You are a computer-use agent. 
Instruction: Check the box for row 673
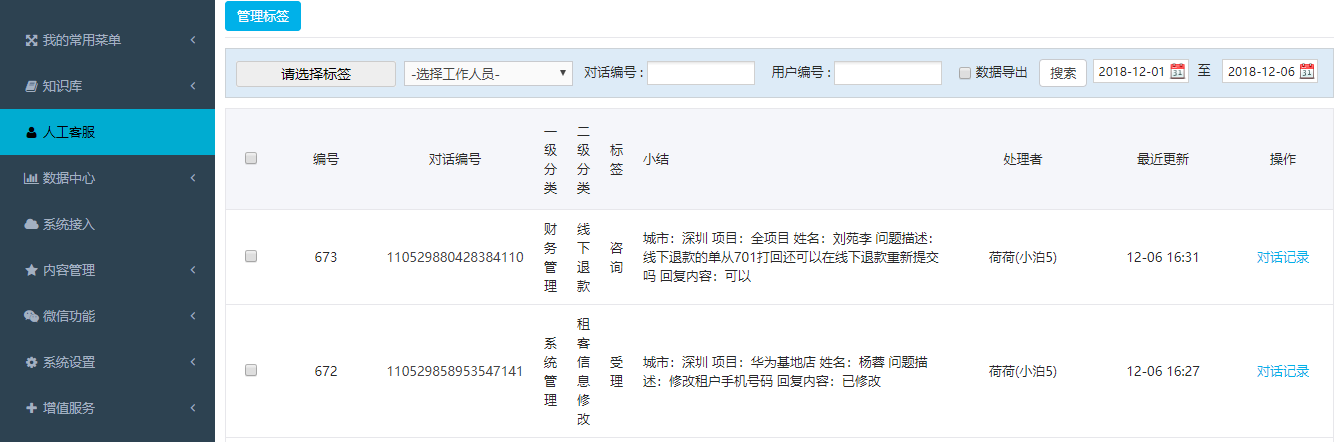[251, 257]
